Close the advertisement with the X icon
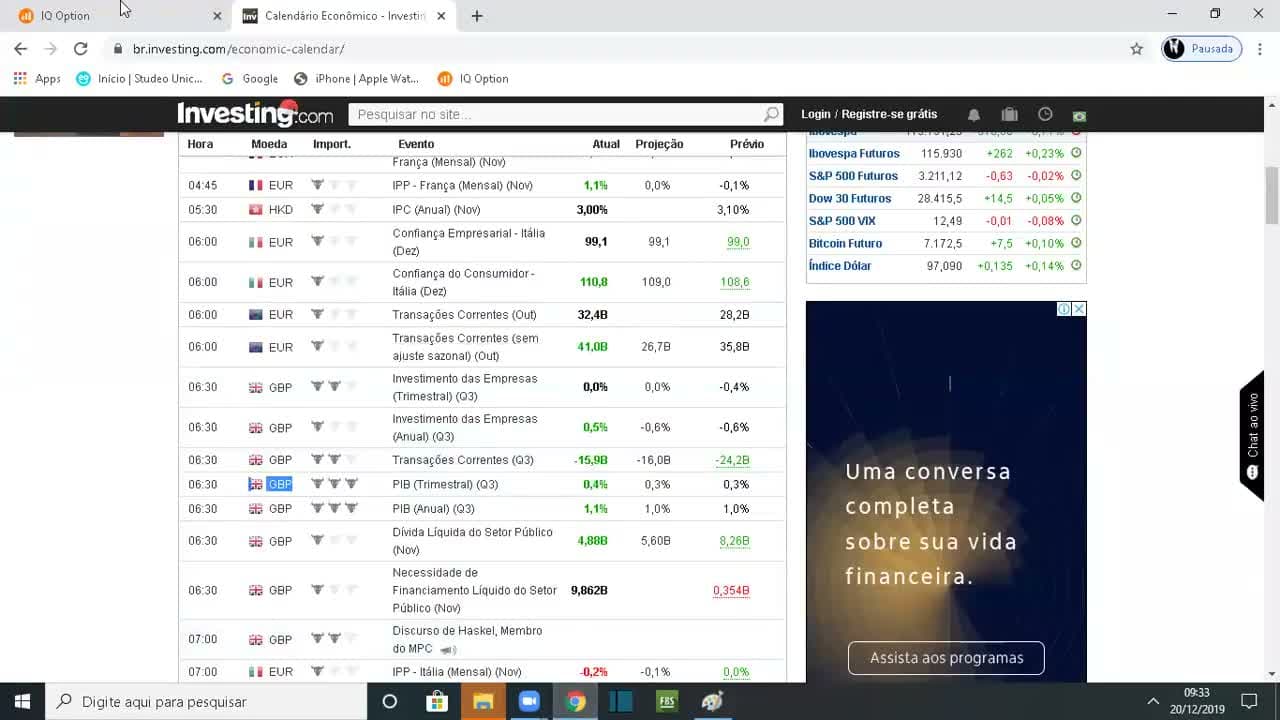Image resolution: width=1280 pixels, height=720 pixels. tap(1079, 309)
